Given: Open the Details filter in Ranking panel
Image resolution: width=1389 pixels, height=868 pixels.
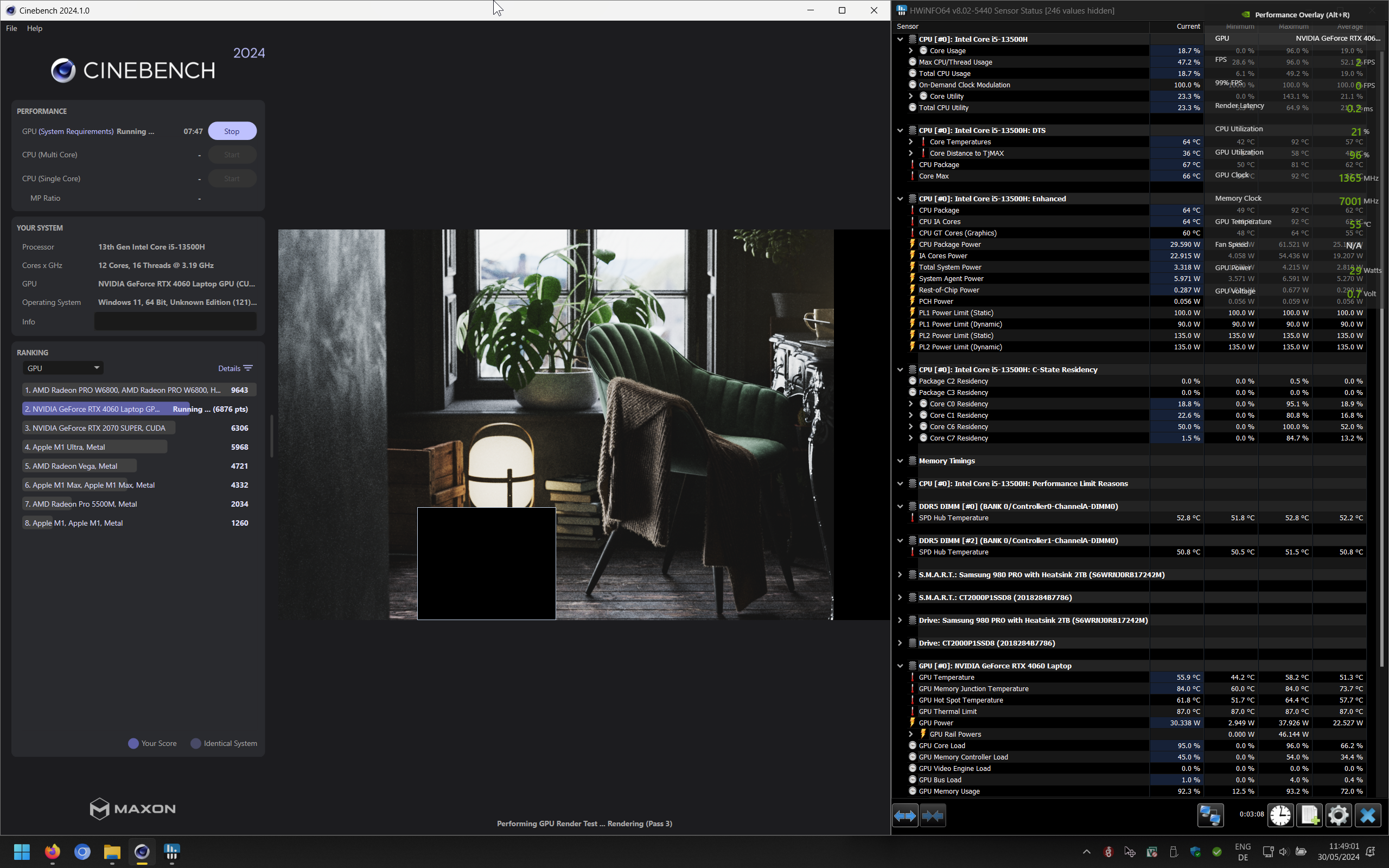Looking at the screenshot, I should (x=235, y=368).
